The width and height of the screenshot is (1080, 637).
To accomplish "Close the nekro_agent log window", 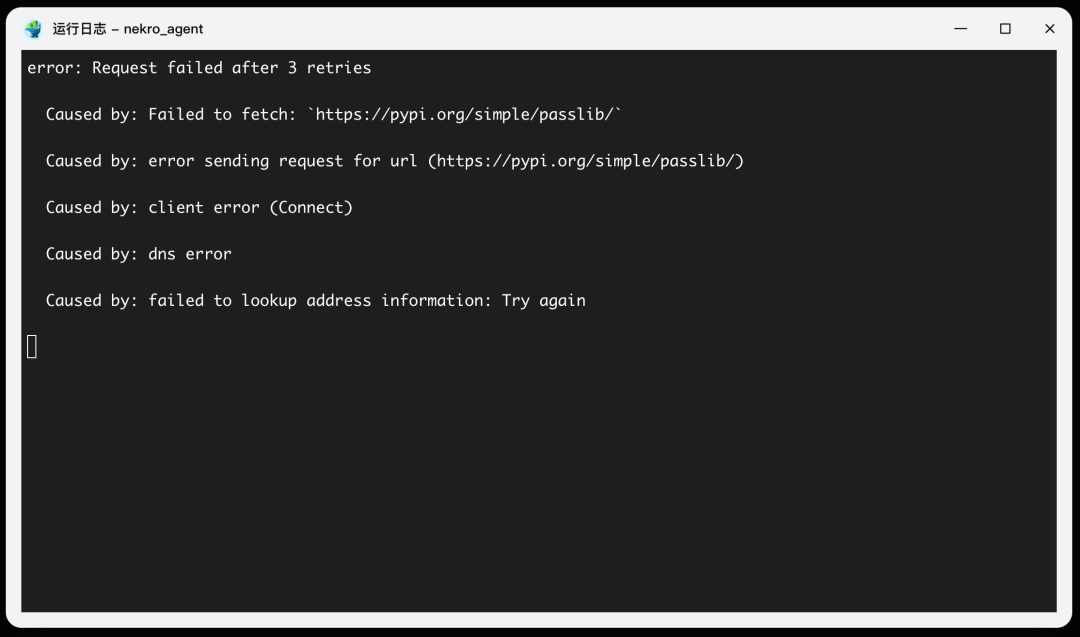I will (1049, 29).
